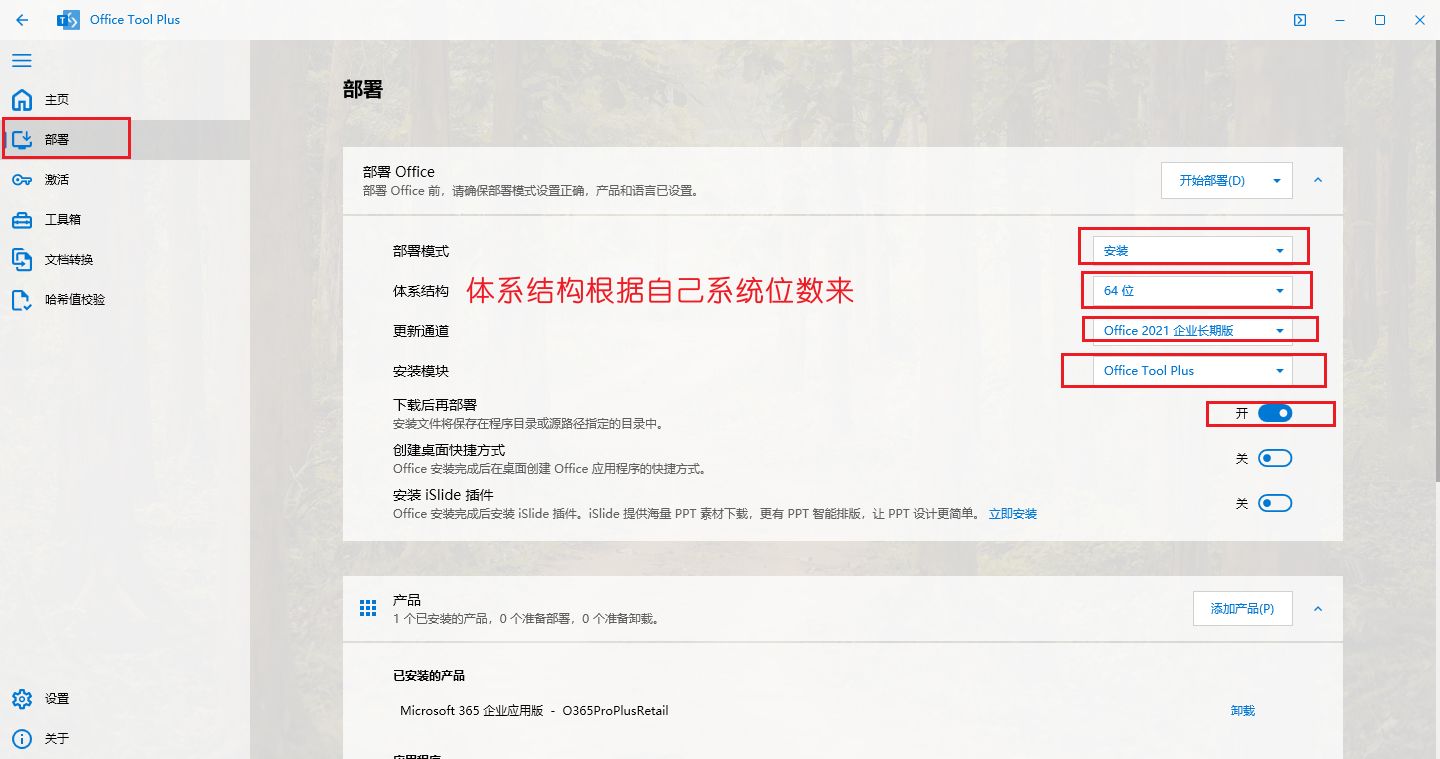Image resolution: width=1440 pixels, height=759 pixels.
Task: Click the key icon beside 激活
Action: pos(22,180)
